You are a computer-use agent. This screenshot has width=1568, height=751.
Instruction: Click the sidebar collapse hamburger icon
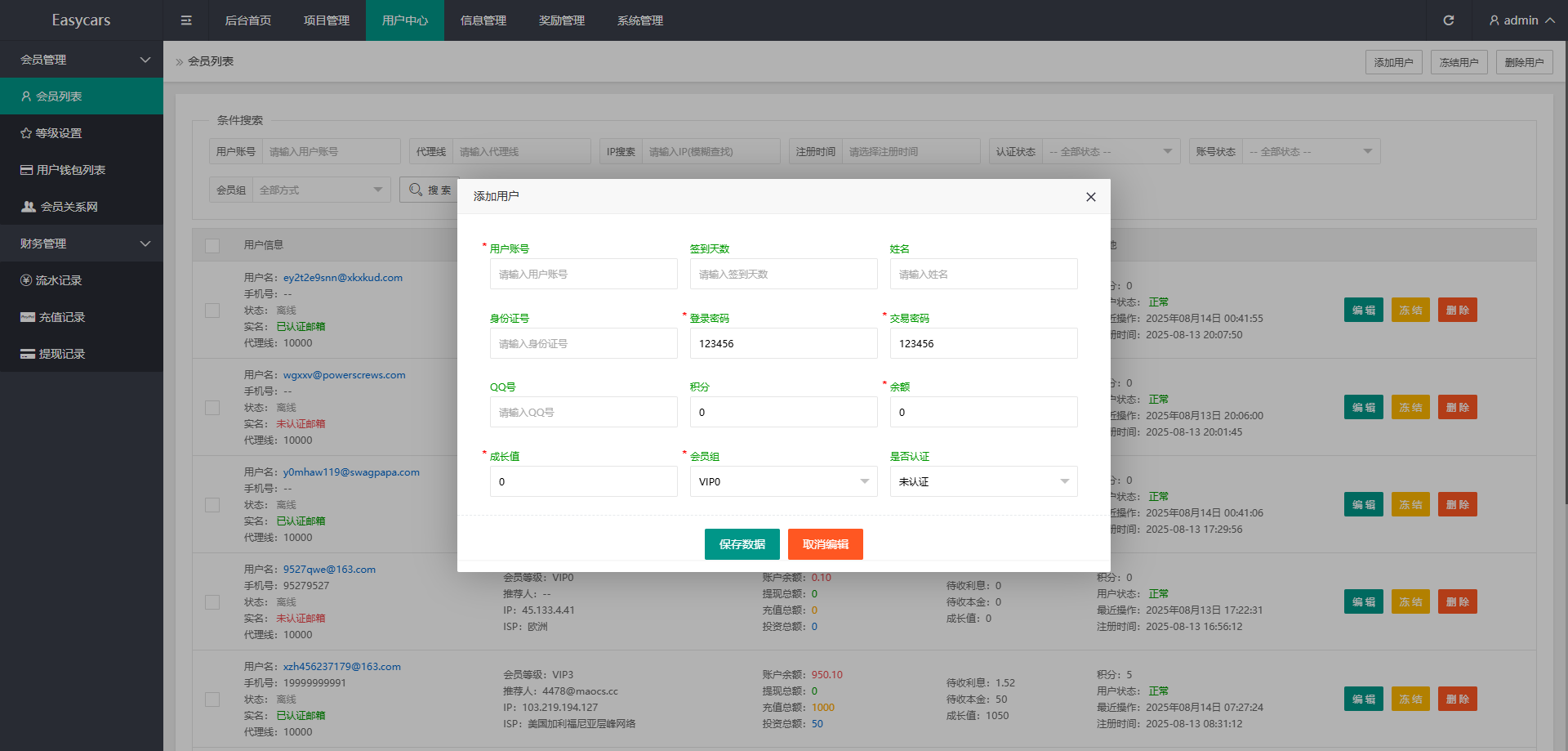(186, 20)
